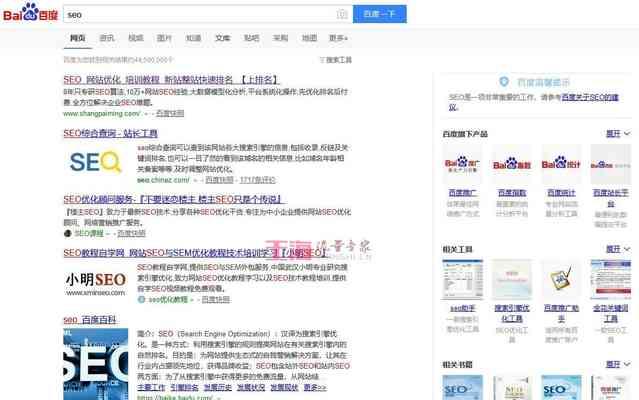Click the round icon beside SEO课程

coord(68,233)
